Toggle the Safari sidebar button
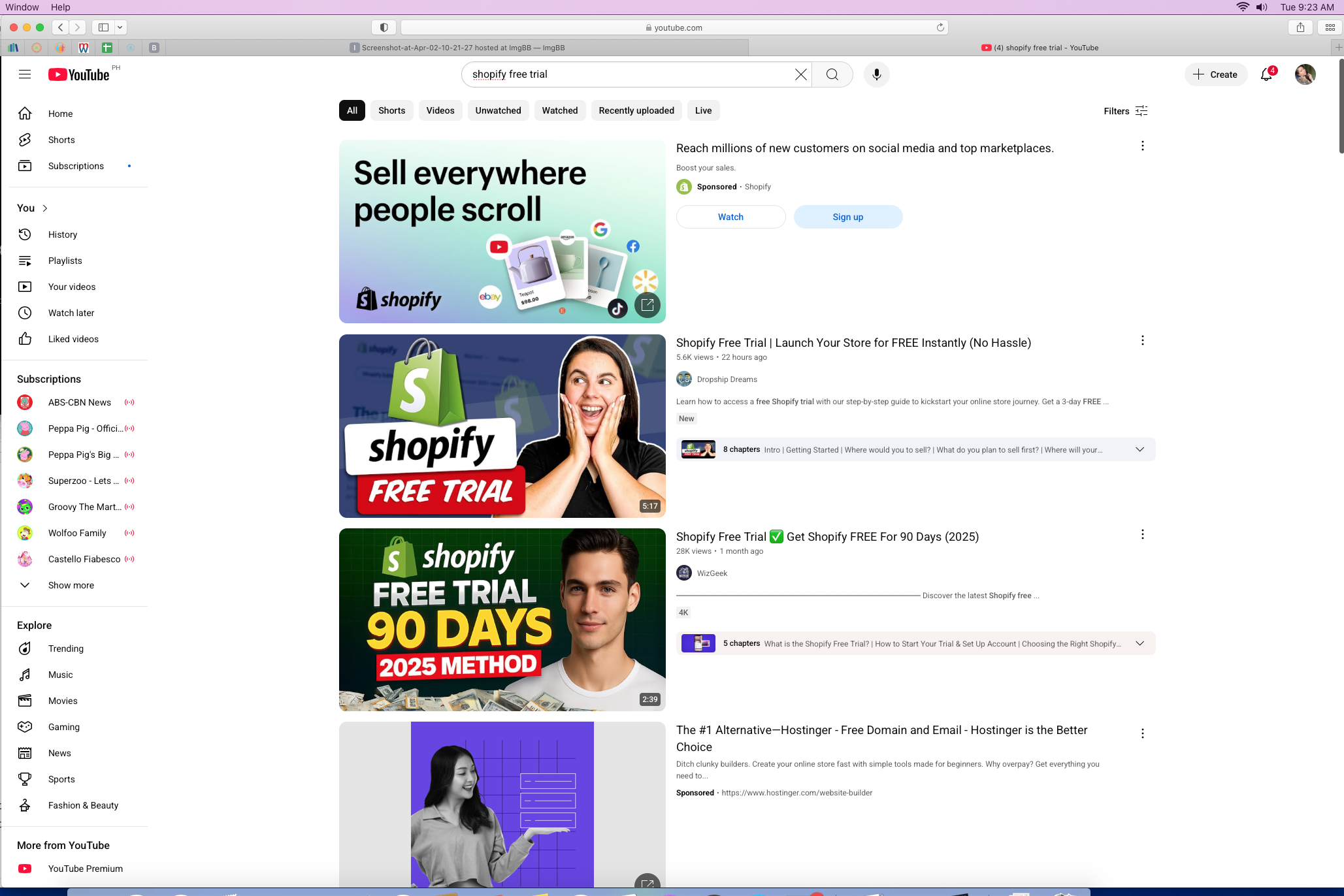 point(103,27)
